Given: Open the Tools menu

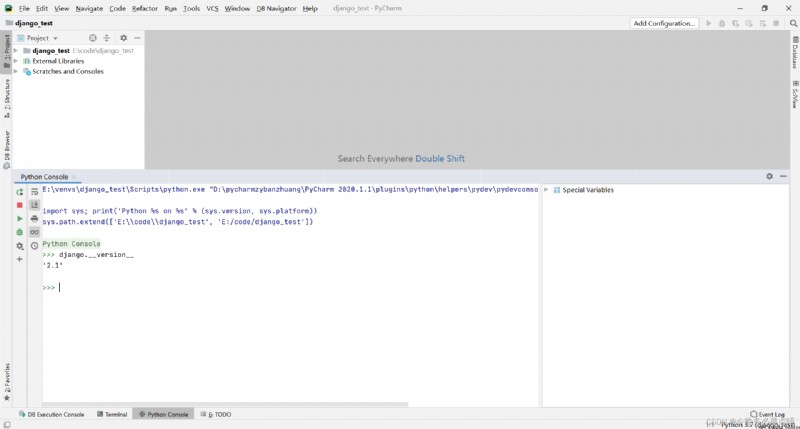Looking at the screenshot, I should coord(191,9).
